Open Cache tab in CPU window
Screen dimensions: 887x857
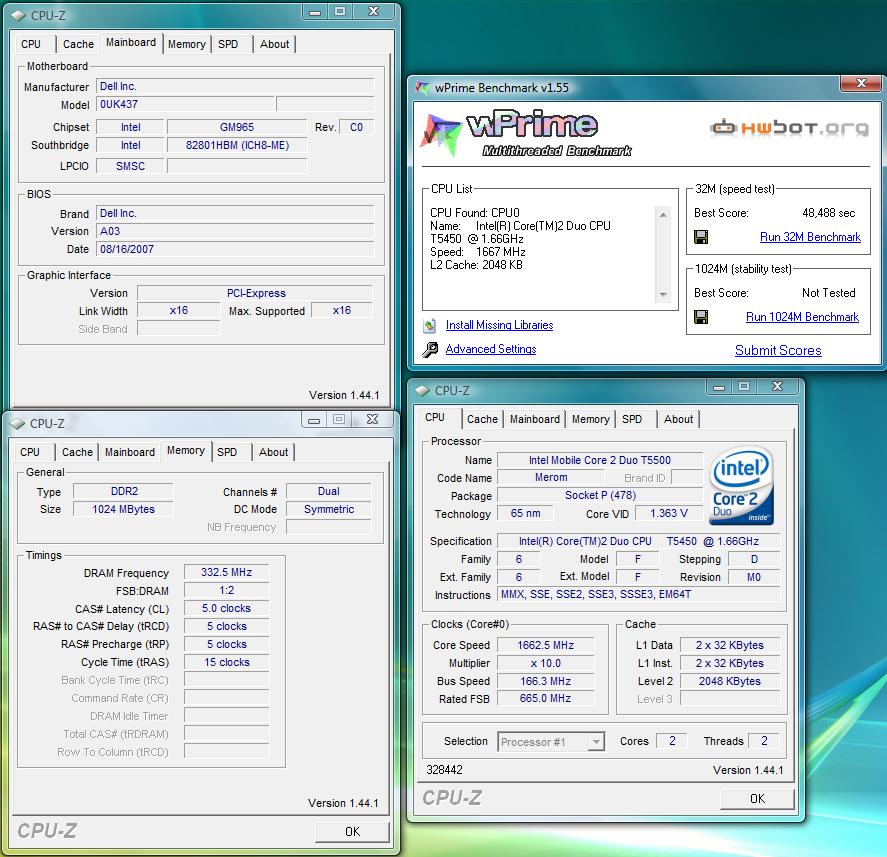tap(482, 419)
